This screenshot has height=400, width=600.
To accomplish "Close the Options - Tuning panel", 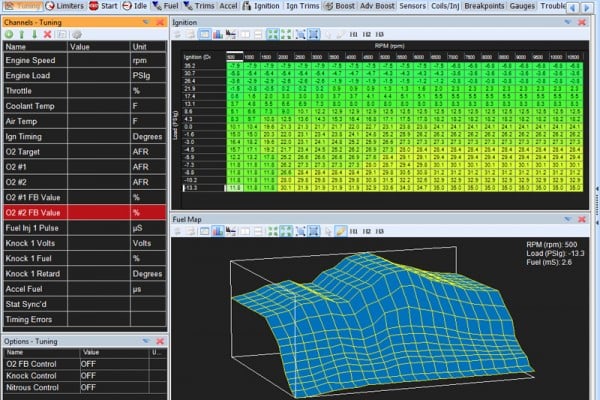I will pos(160,341).
